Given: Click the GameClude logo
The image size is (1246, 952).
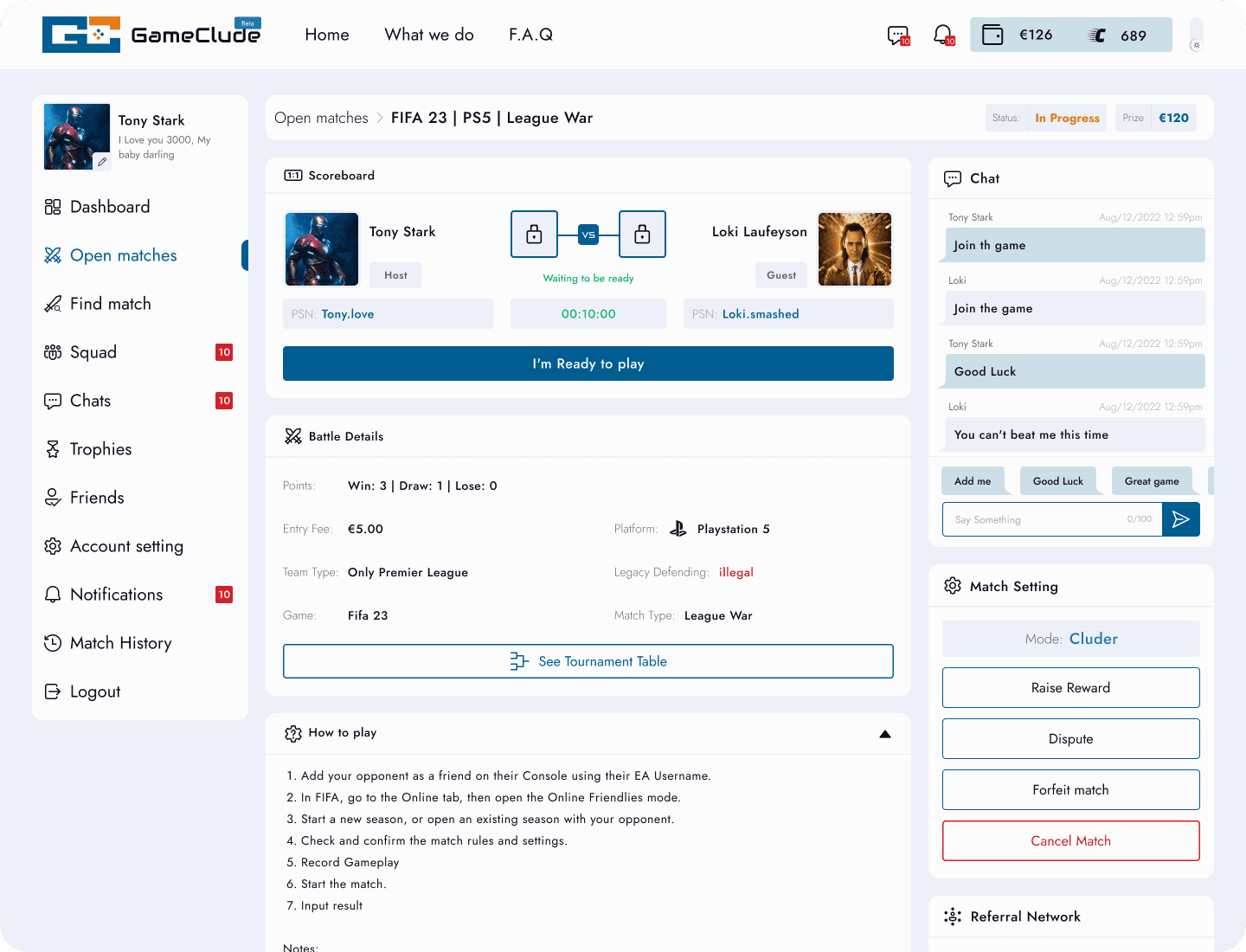Looking at the screenshot, I should [151, 35].
